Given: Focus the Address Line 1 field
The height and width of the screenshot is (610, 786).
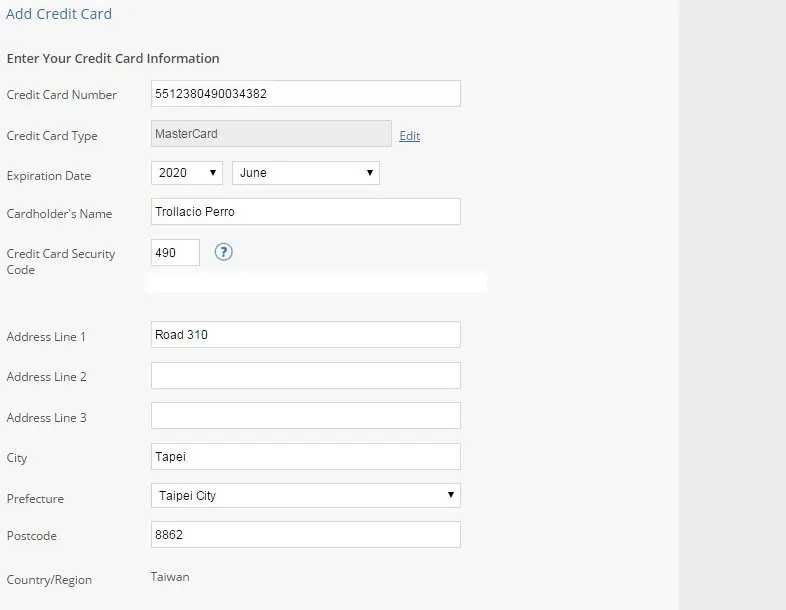Looking at the screenshot, I should click(306, 335).
